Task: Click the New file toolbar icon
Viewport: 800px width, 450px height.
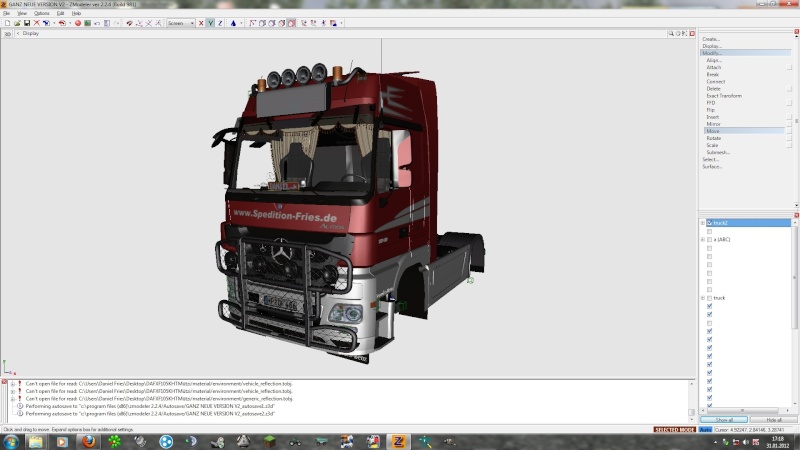Action: pyautogui.click(x=7, y=23)
